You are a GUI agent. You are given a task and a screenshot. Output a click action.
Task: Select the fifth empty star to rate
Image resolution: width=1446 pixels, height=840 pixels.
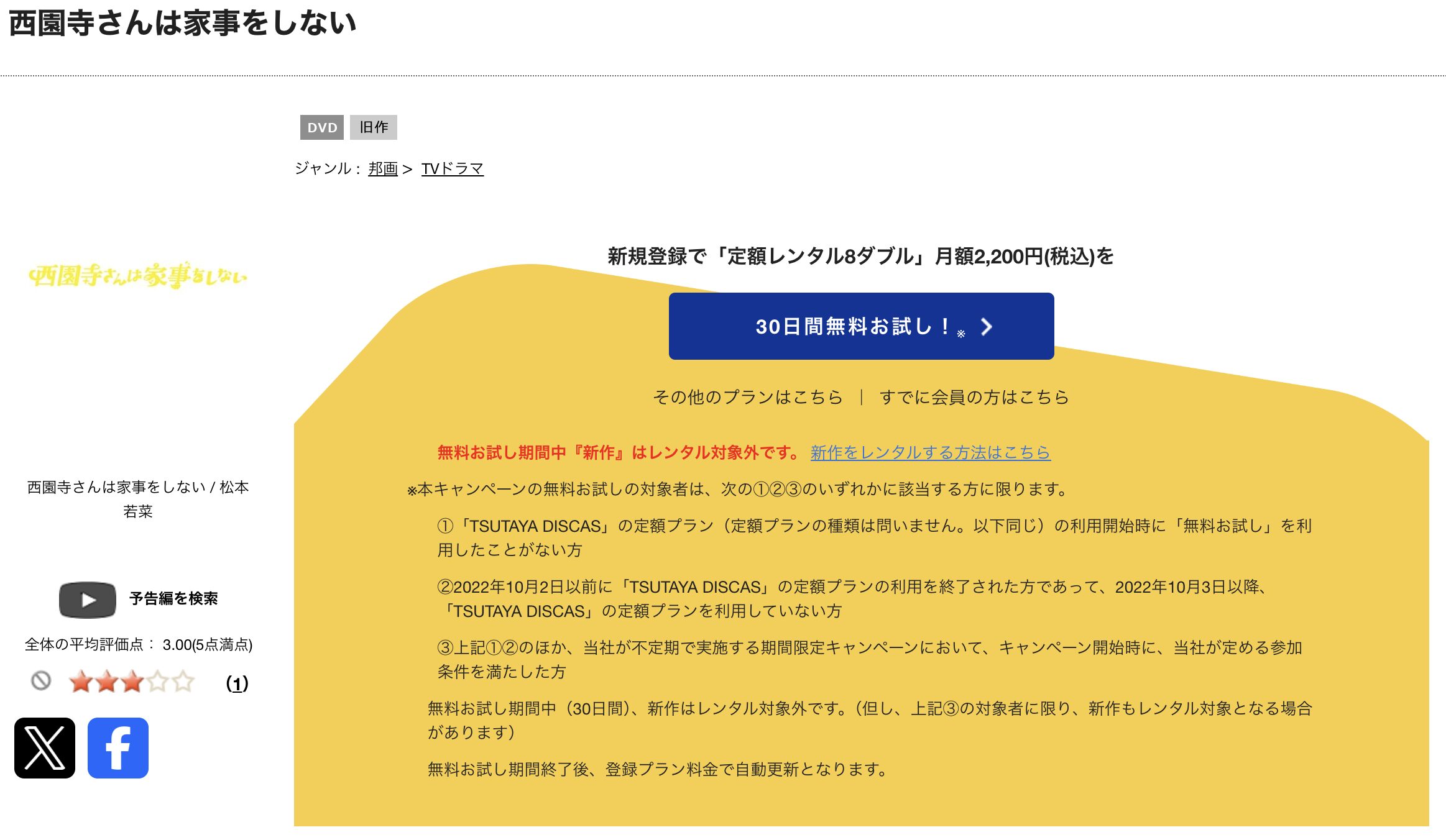184,681
